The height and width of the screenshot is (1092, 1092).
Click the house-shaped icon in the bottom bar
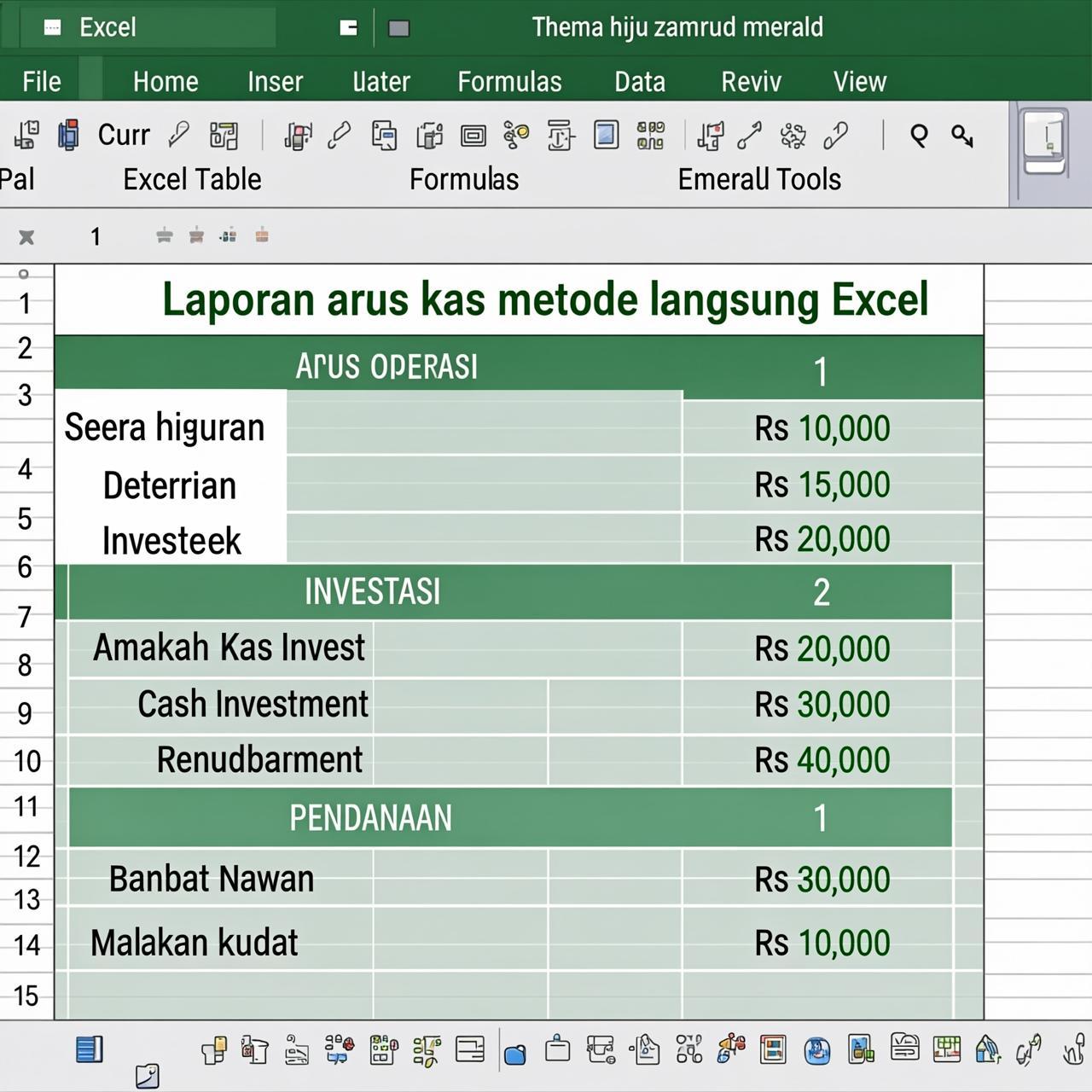(988, 1048)
